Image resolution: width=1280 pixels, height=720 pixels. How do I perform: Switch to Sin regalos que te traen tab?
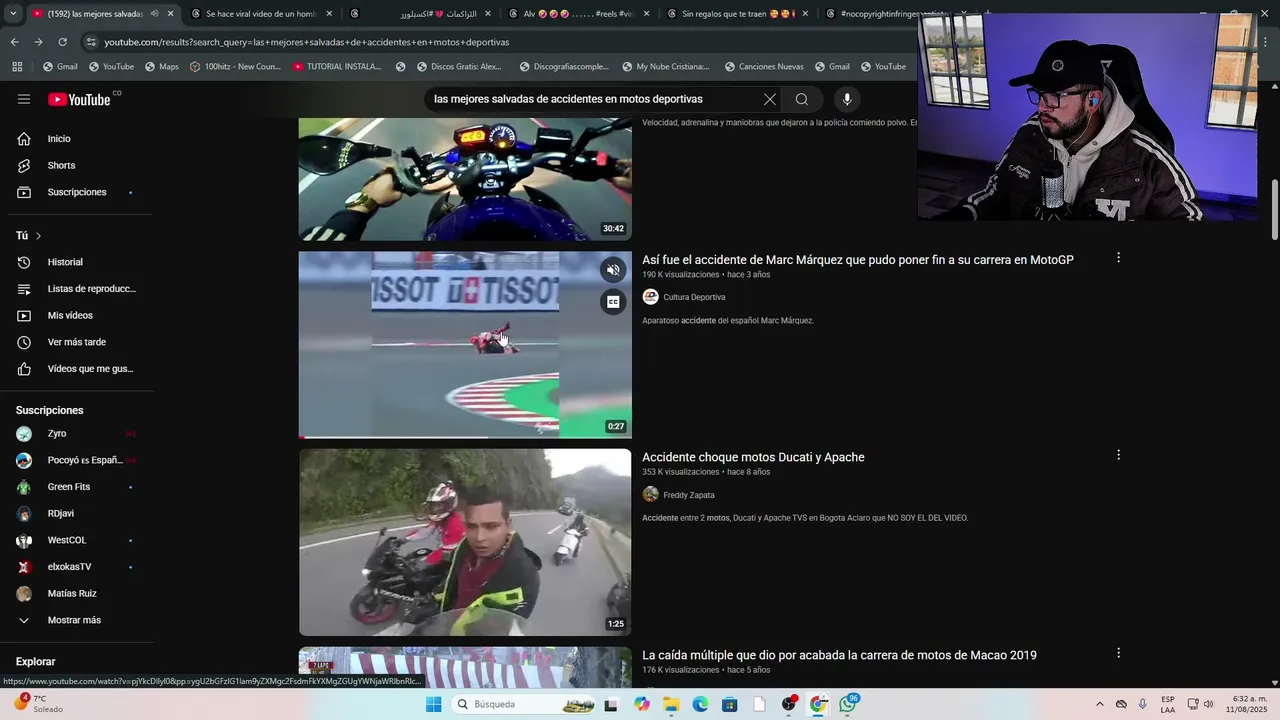click(x=738, y=14)
